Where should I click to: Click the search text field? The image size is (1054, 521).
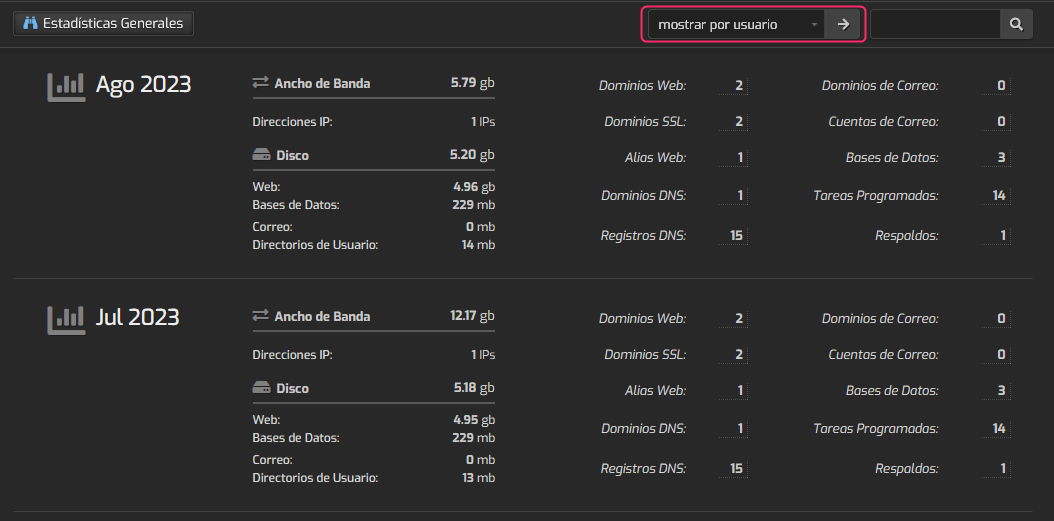(x=935, y=24)
